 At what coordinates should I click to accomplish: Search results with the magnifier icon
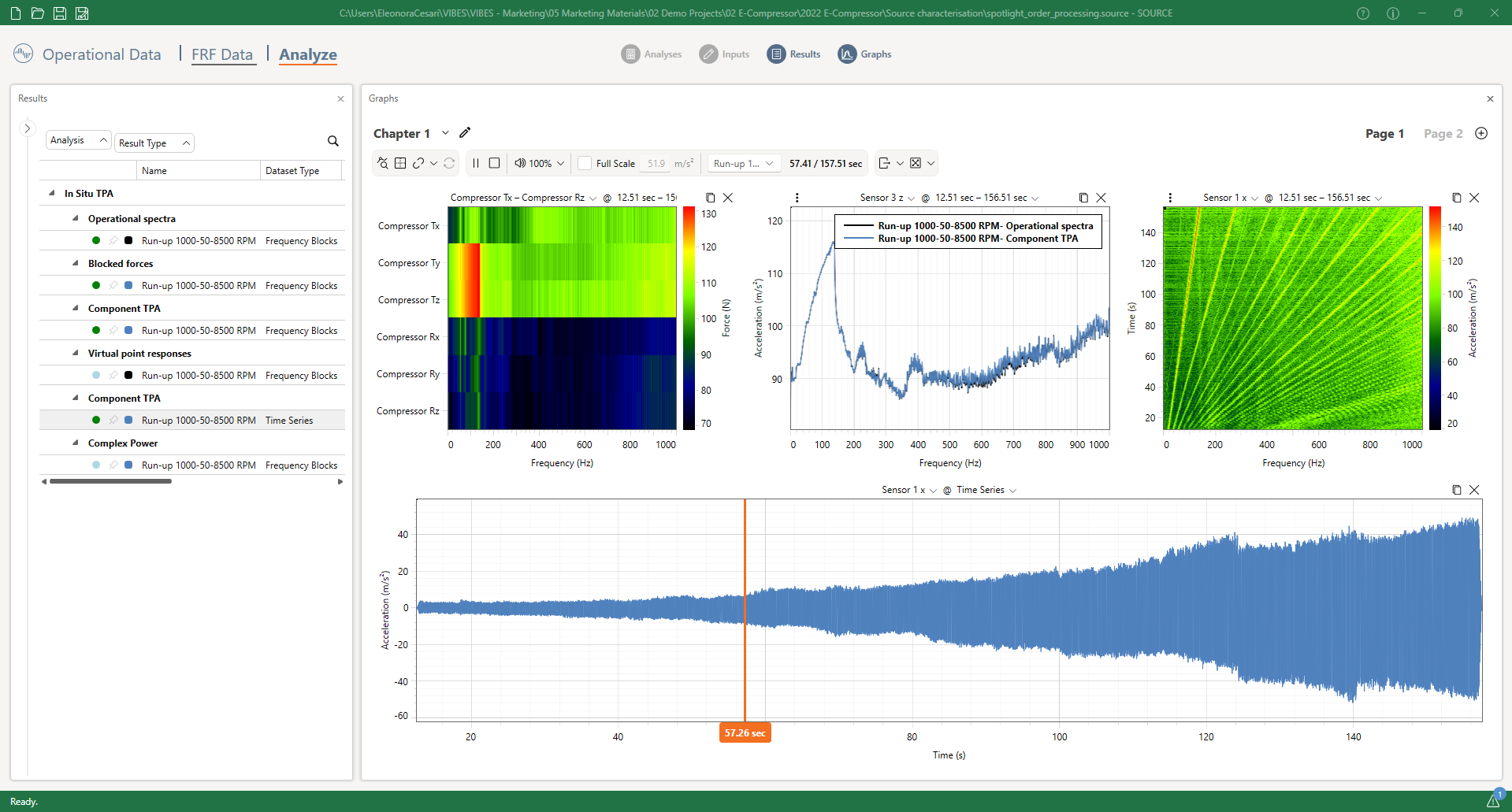(x=332, y=141)
